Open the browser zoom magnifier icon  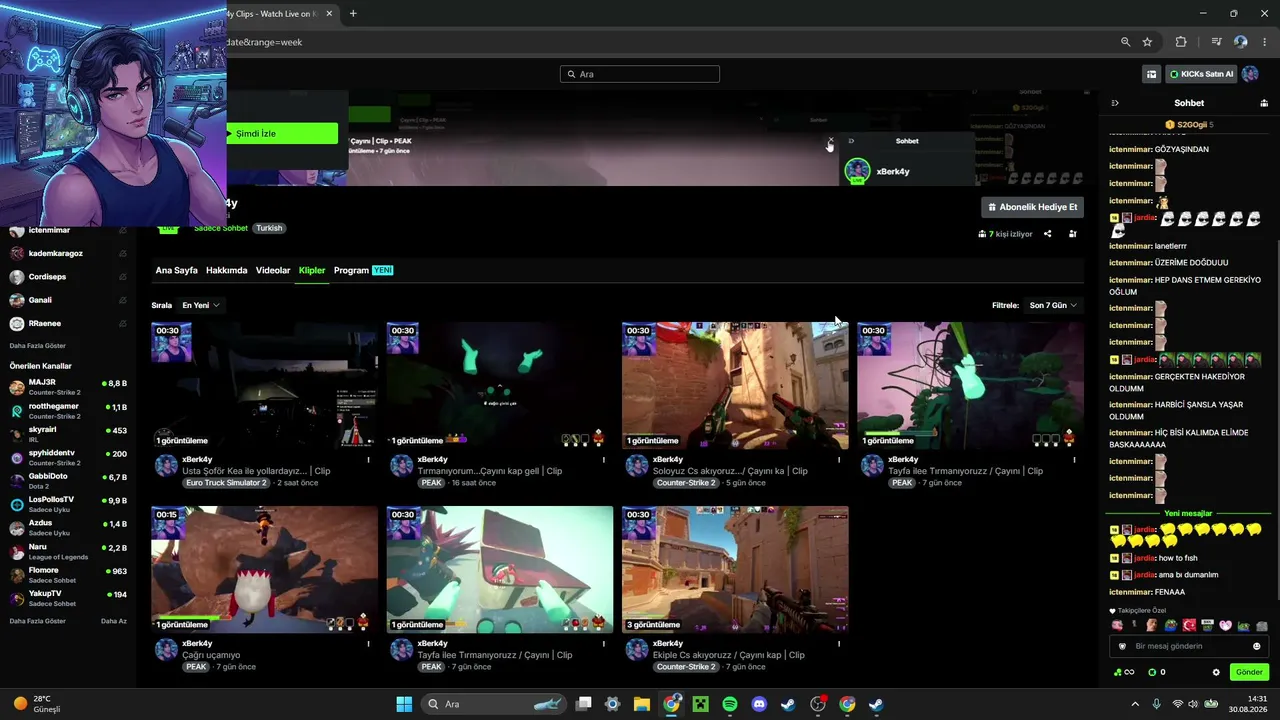[x=1125, y=42]
